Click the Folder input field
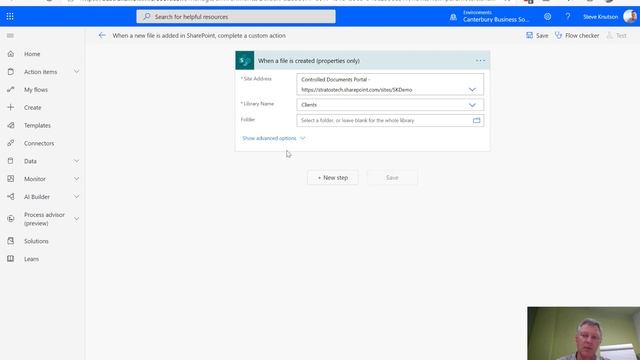Screen dimensions: 640x360 click(390, 120)
